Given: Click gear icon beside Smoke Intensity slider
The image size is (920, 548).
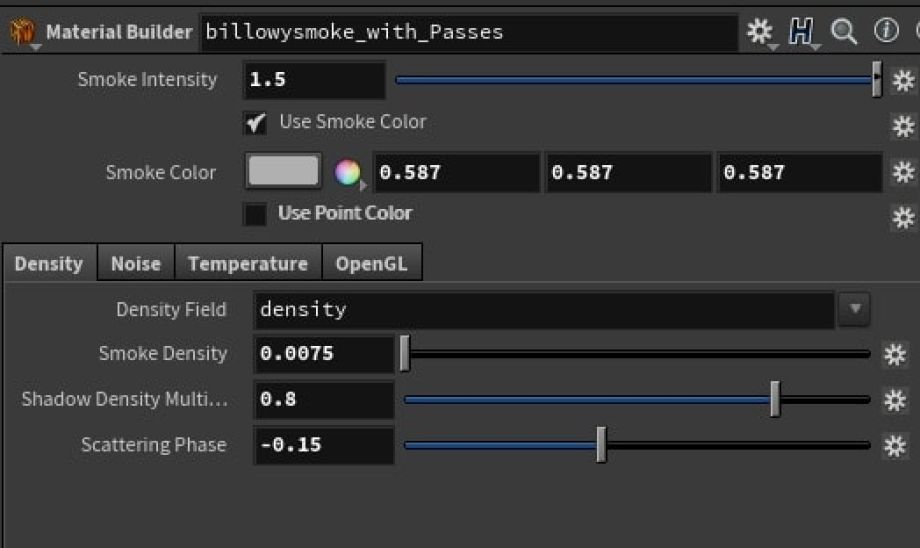Looking at the screenshot, I should pos(903,80).
